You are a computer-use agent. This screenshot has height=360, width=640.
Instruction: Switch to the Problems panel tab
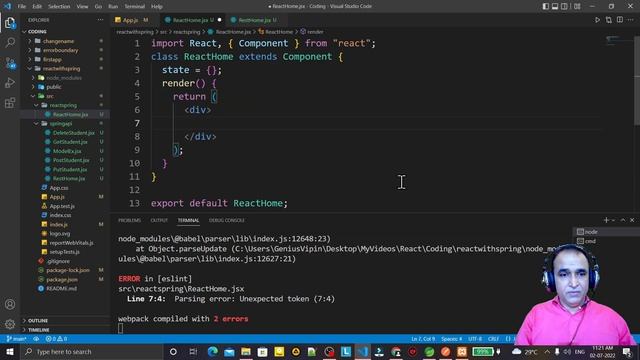[129, 220]
